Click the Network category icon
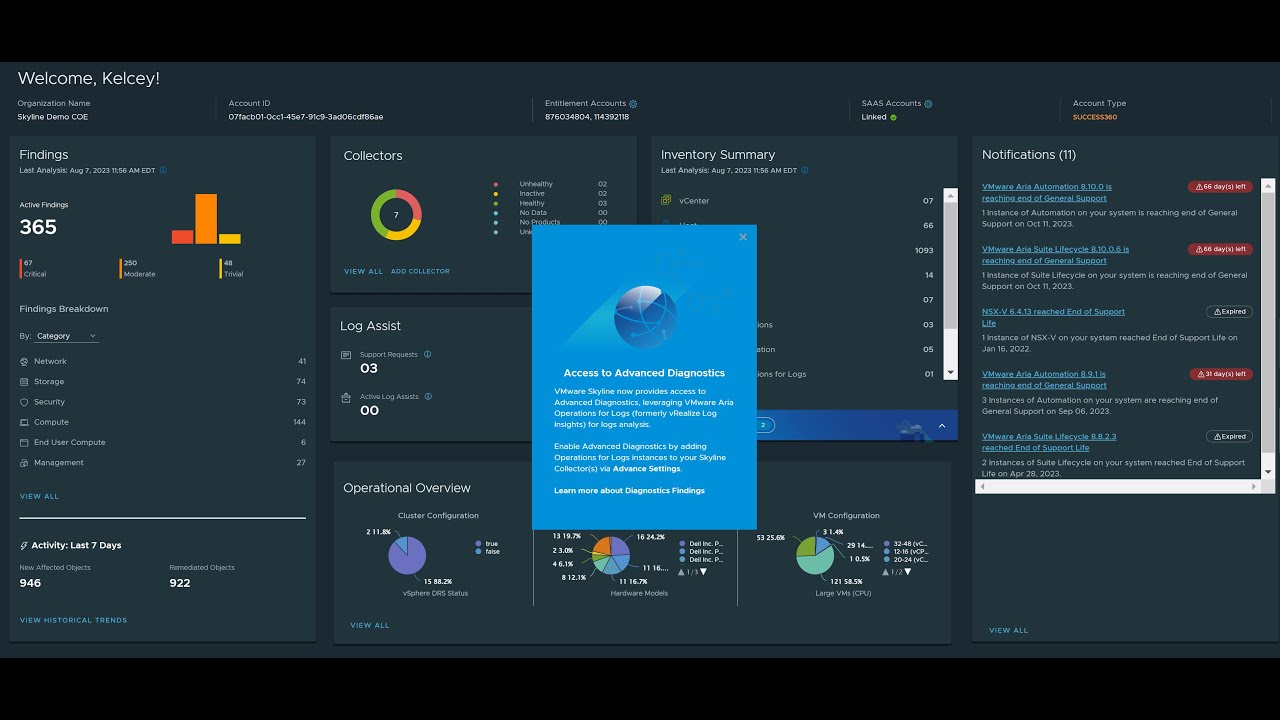1280x720 pixels. [x=24, y=361]
